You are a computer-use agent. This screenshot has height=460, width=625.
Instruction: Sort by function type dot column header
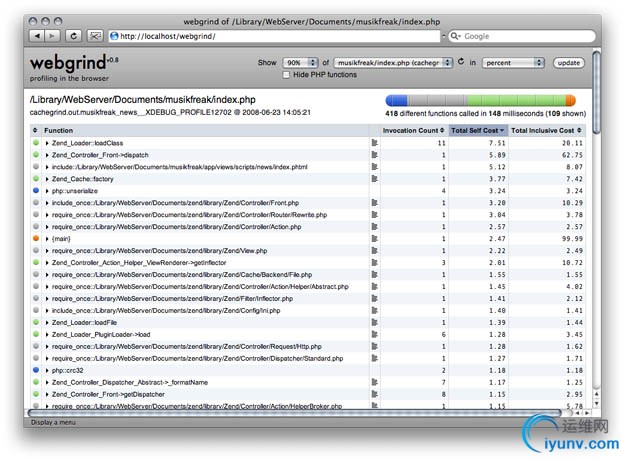35,130
